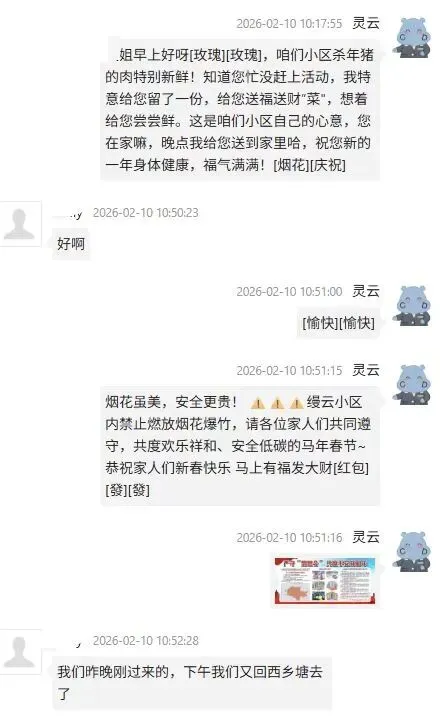Open hippo avatar next to the [愉快][愉快] message

[x=412, y=305]
